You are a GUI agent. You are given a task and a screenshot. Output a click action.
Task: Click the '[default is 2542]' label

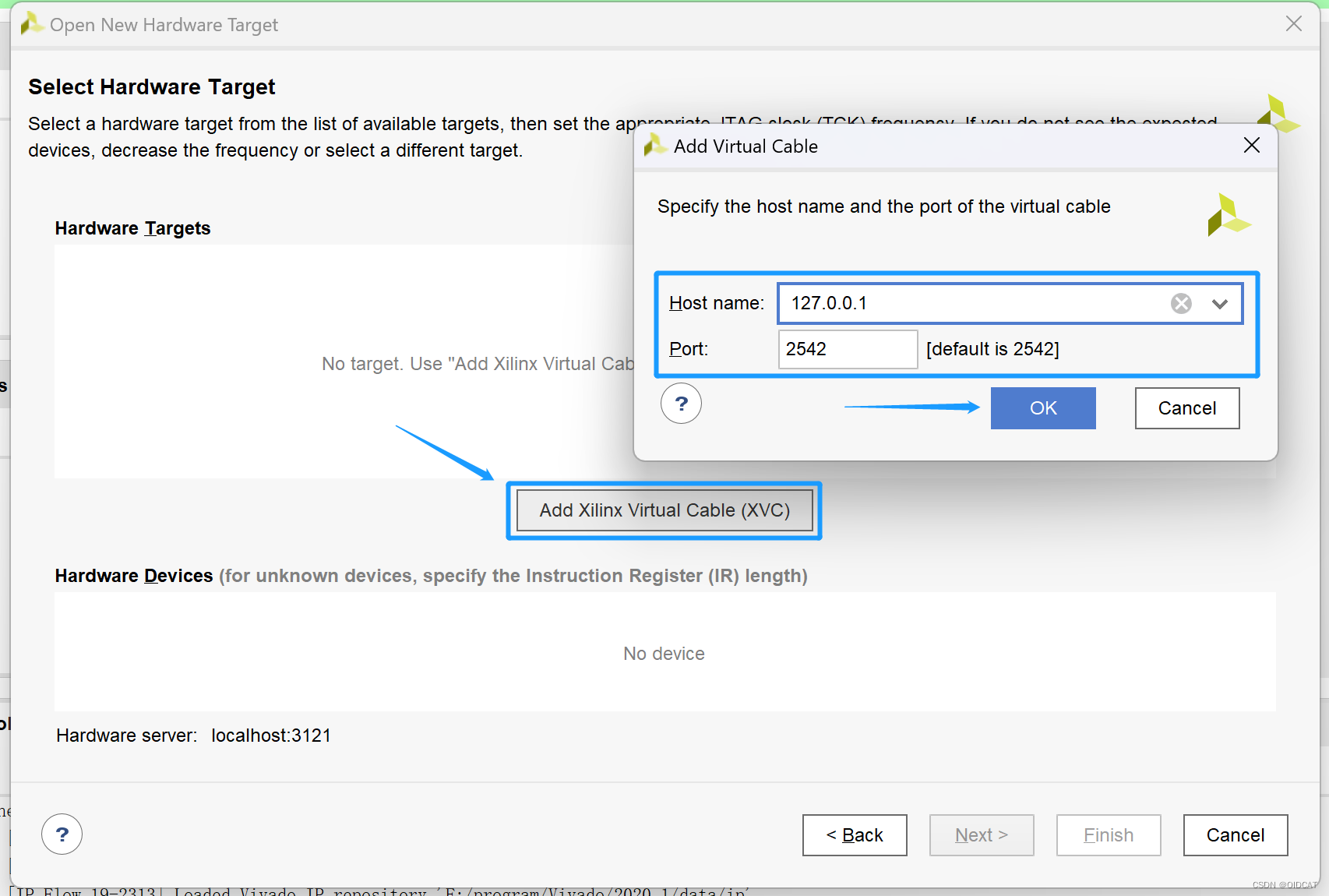pyautogui.click(x=992, y=349)
